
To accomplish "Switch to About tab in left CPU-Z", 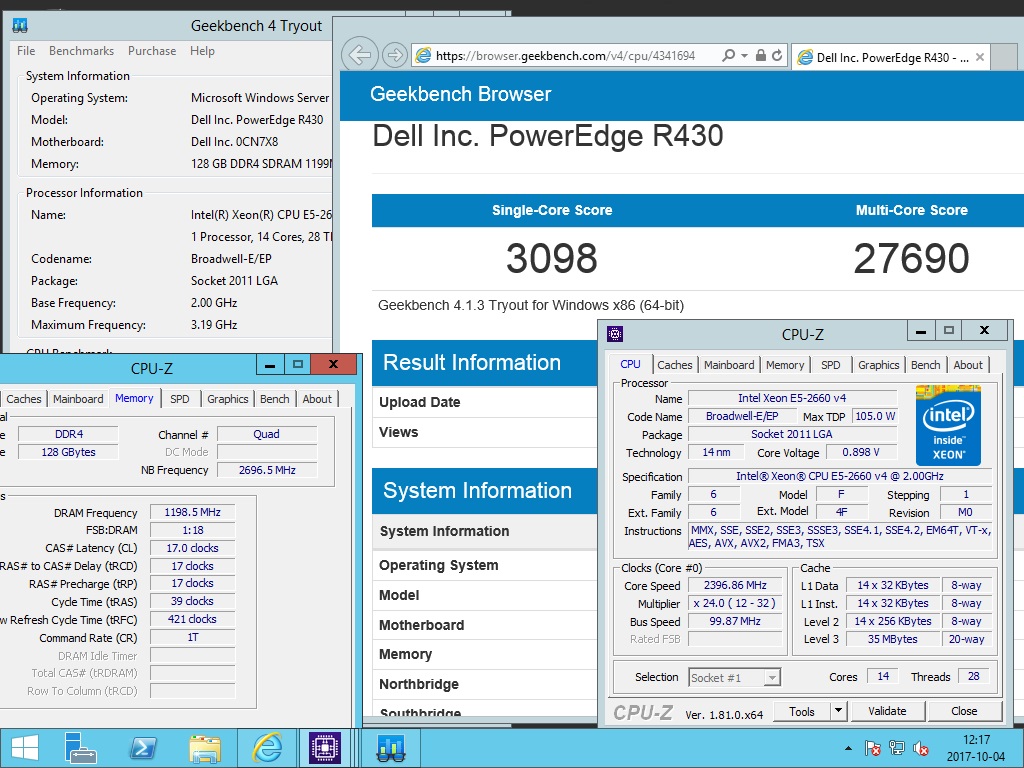I will (x=317, y=399).
